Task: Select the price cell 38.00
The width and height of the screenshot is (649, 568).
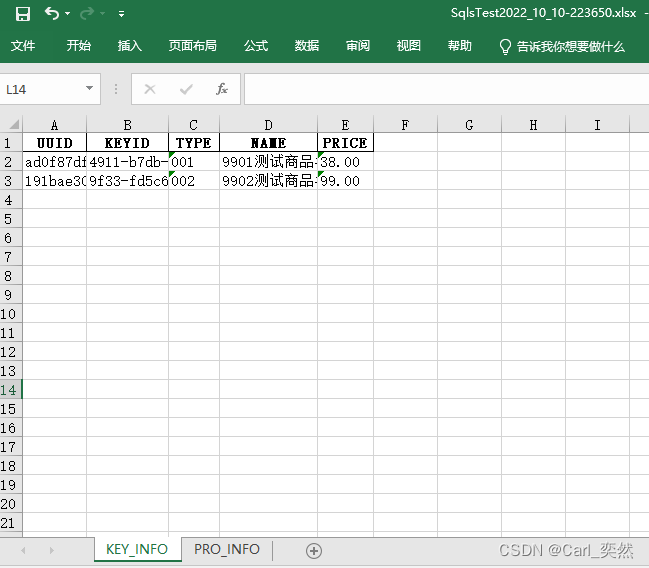Action: (346, 162)
